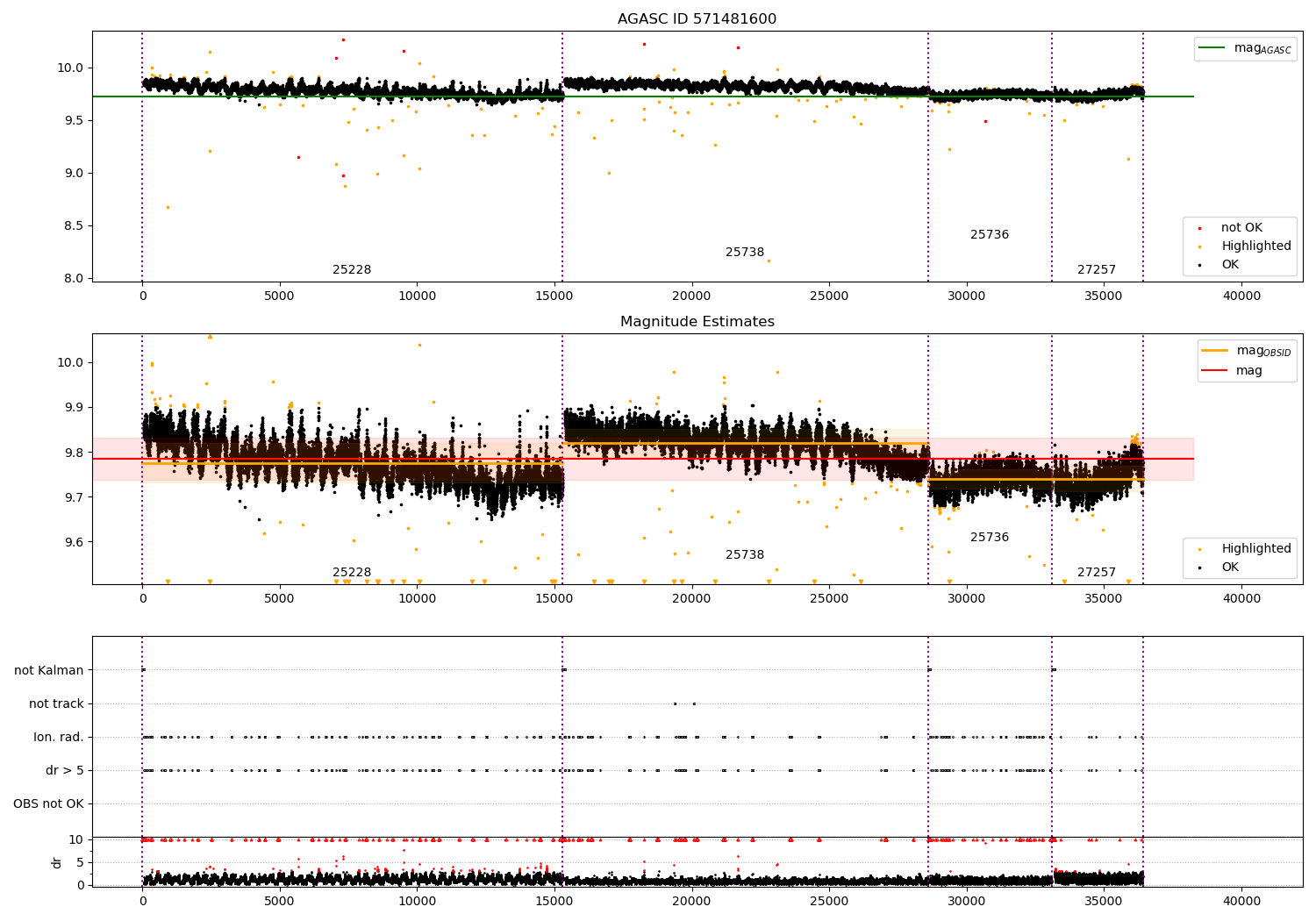Click 'OK' entry below Highlighted in top legend

pyautogui.click(x=1230, y=265)
